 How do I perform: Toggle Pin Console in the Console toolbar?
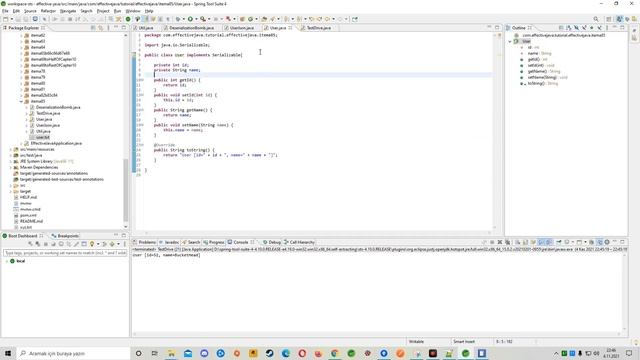coord(559,242)
